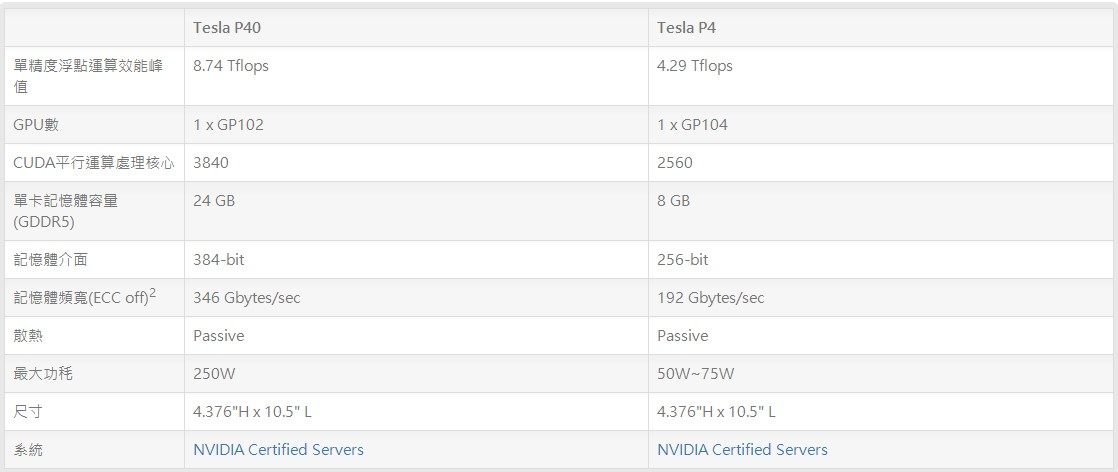
Task: Click the 2560 CUDA cores value
Action: pyautogui.click(x=675, y=163)
